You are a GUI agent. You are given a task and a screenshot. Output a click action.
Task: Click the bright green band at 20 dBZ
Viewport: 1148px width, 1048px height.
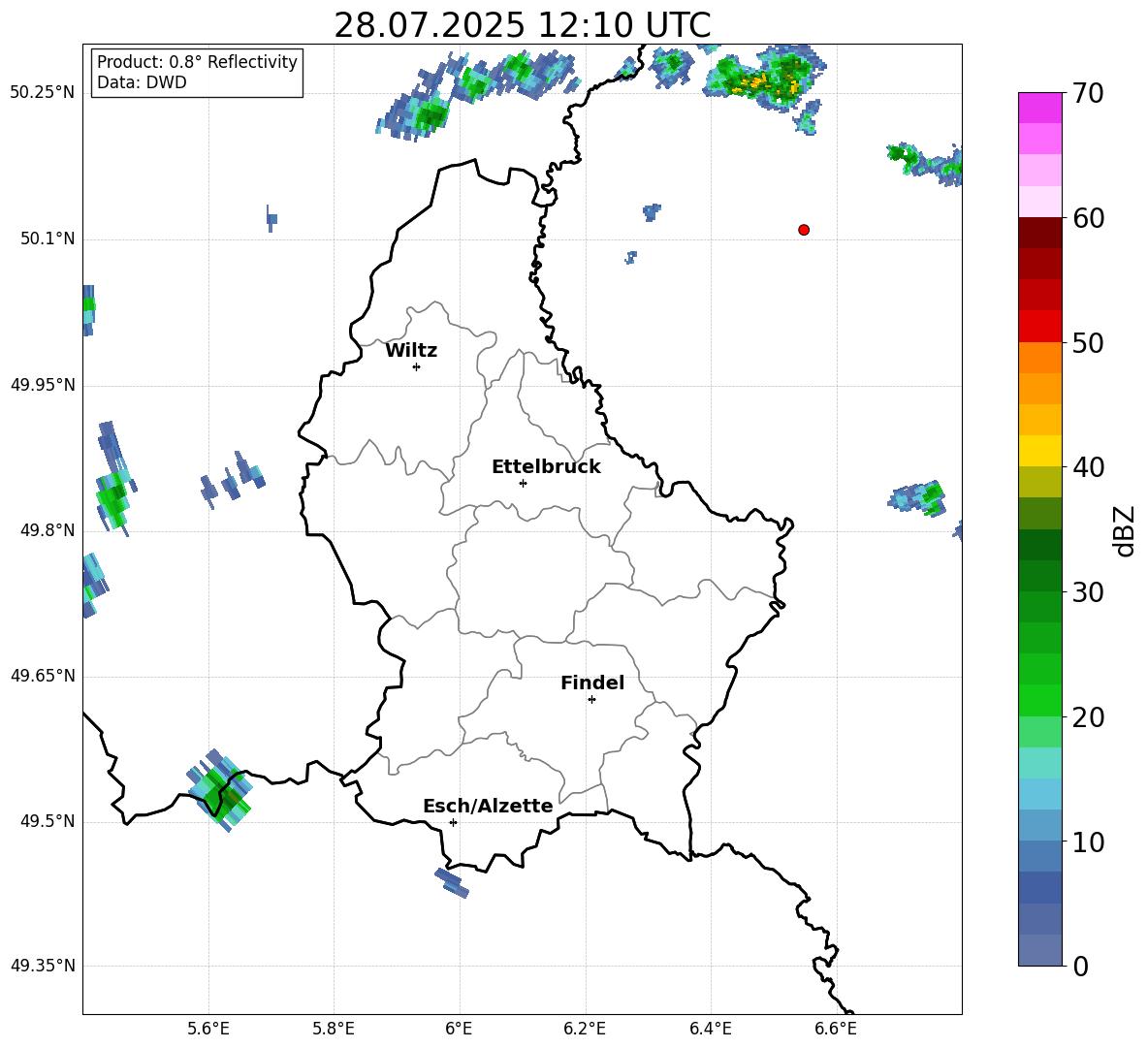click(1040, 700)
